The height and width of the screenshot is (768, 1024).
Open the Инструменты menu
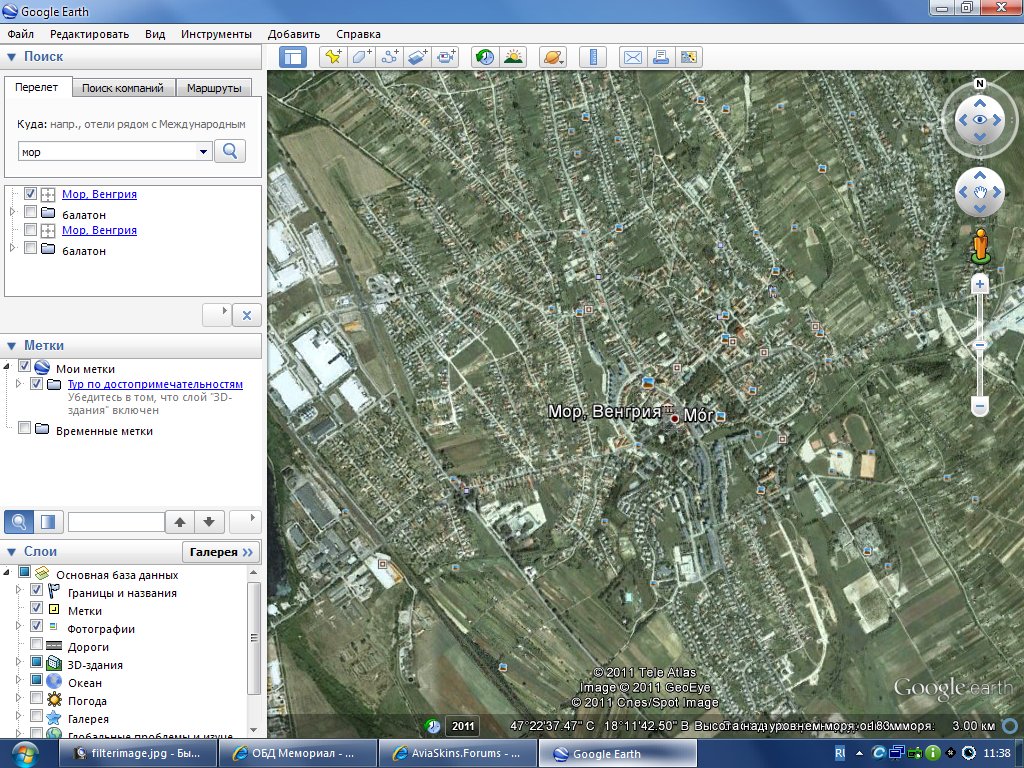(216, 34)
